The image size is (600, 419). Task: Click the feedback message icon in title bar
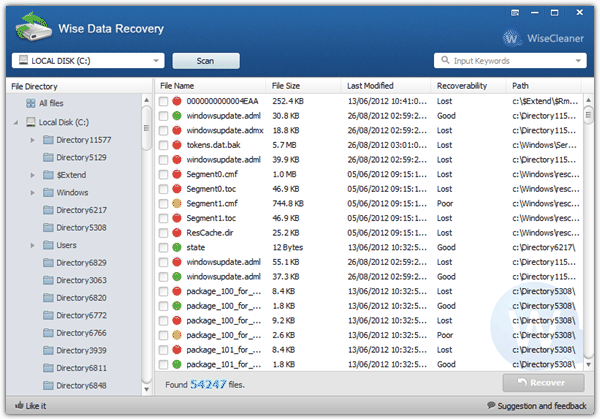(x=515, y=13)
